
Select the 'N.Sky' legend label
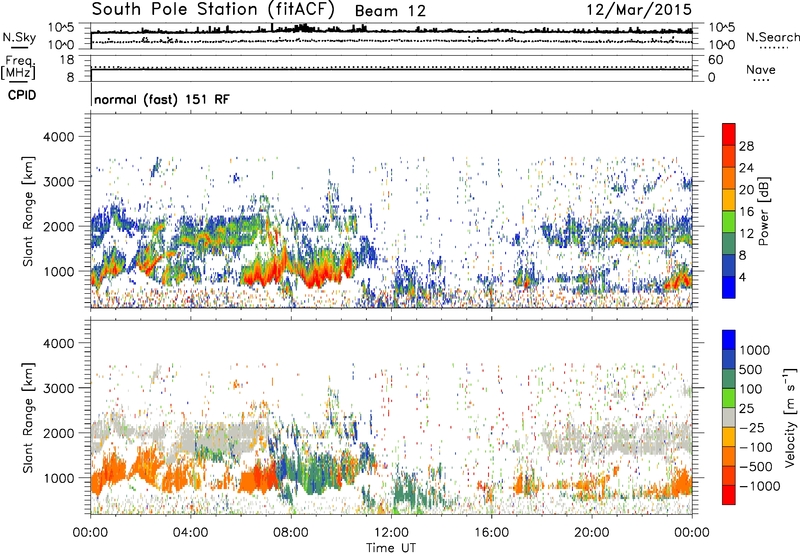(19, 37)
